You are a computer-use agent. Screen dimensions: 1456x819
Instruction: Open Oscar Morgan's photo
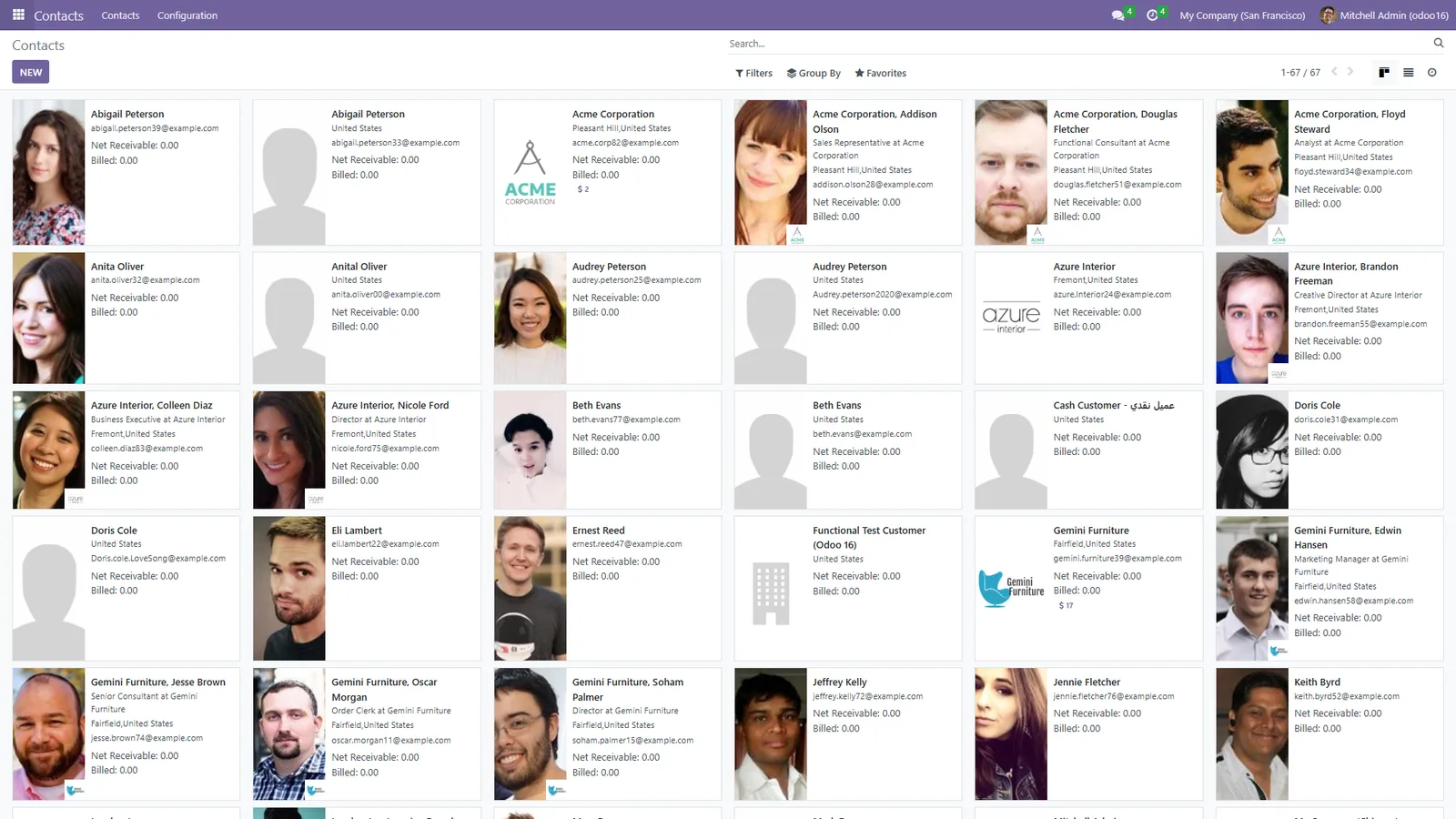289,734
